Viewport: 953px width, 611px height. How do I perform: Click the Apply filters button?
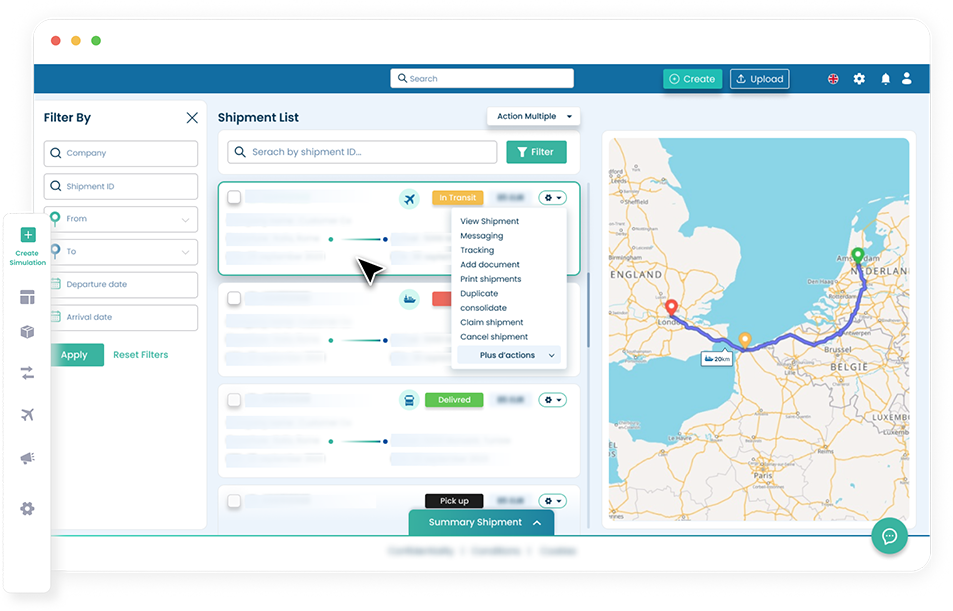click(74, 355)
